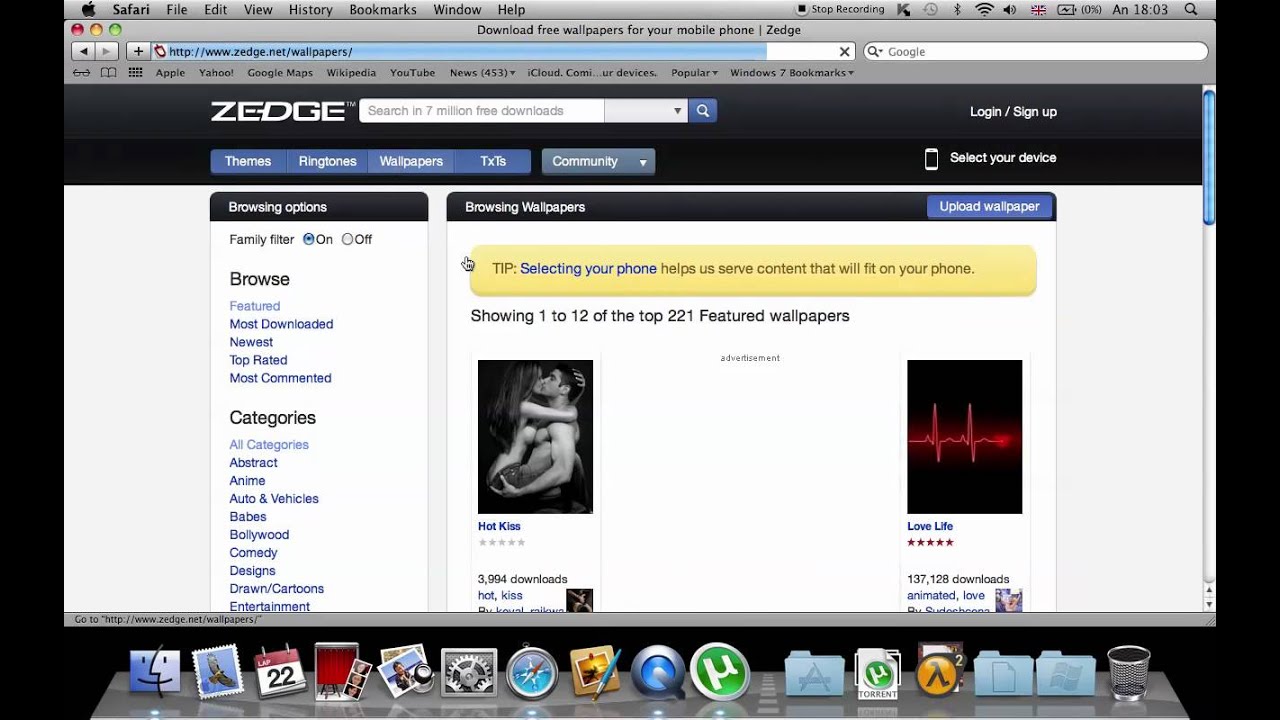
Task: Add bookmark with the plus button
Action: (138, 51)
